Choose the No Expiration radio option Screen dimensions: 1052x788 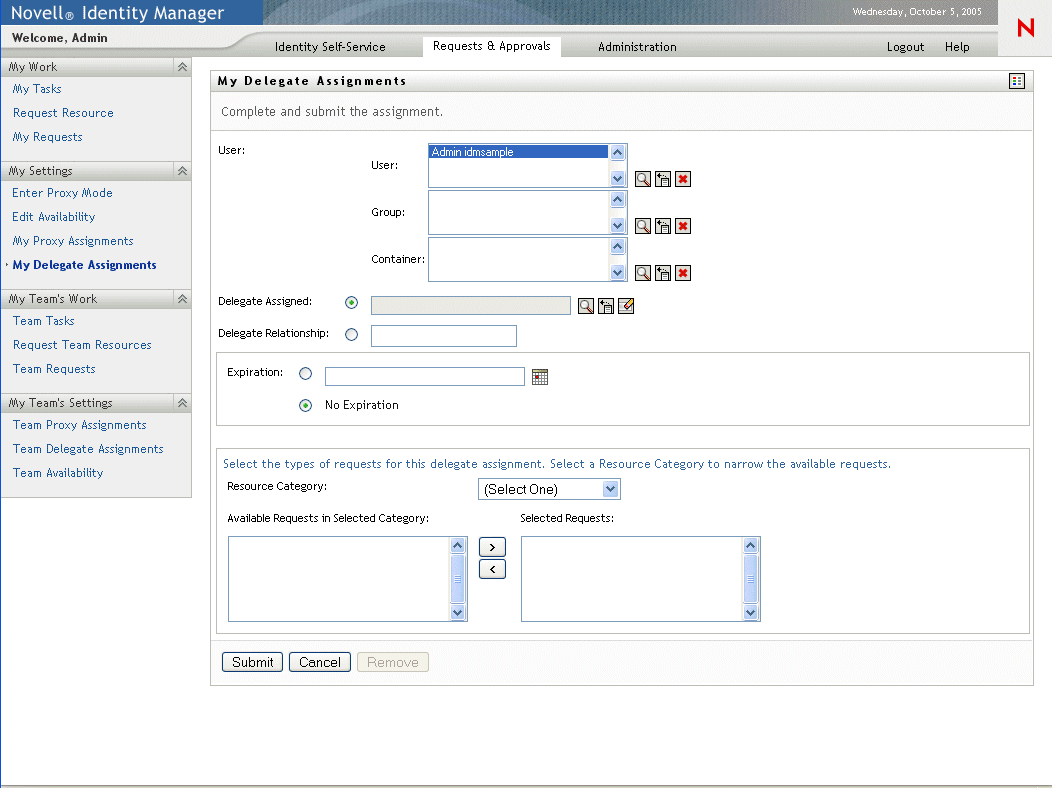click(306, 405)
